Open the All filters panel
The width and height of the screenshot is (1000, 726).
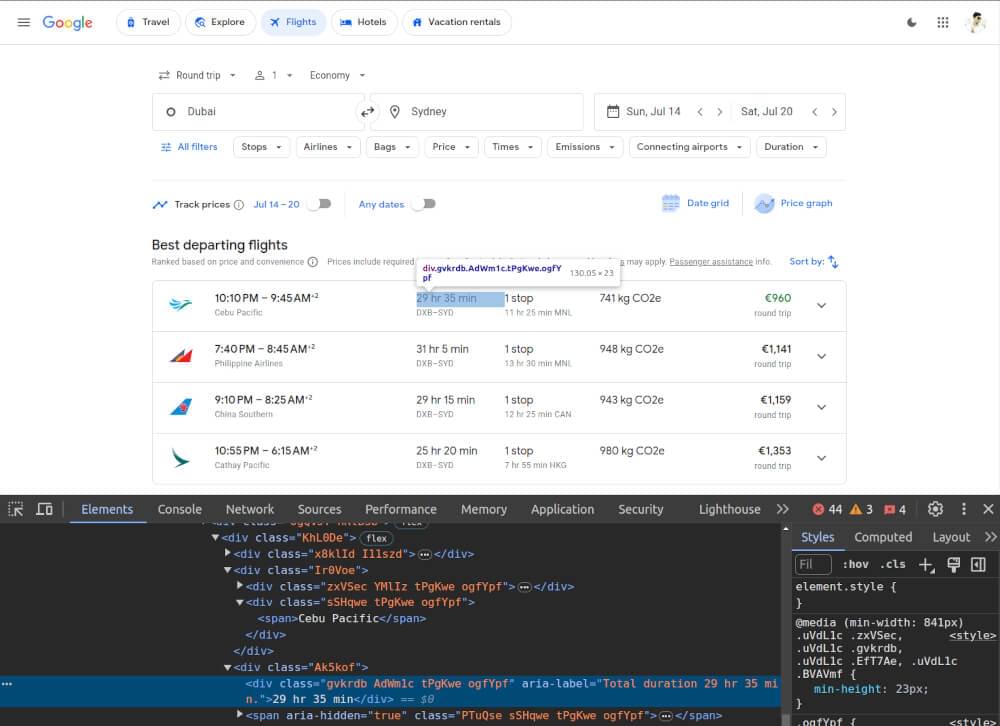click(x=189, y=146)
